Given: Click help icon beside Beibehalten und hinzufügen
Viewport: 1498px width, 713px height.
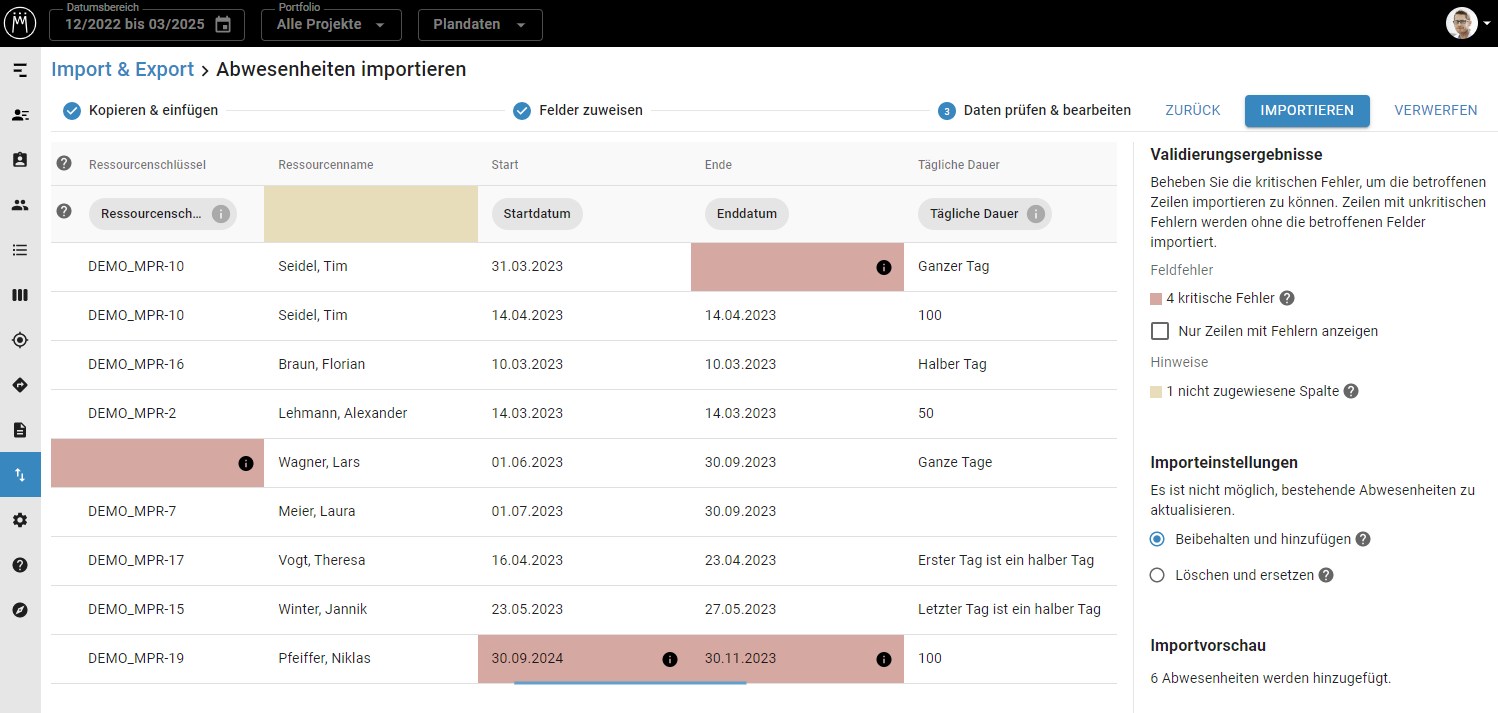Looking at the screenshot, I should [1363, 539].
